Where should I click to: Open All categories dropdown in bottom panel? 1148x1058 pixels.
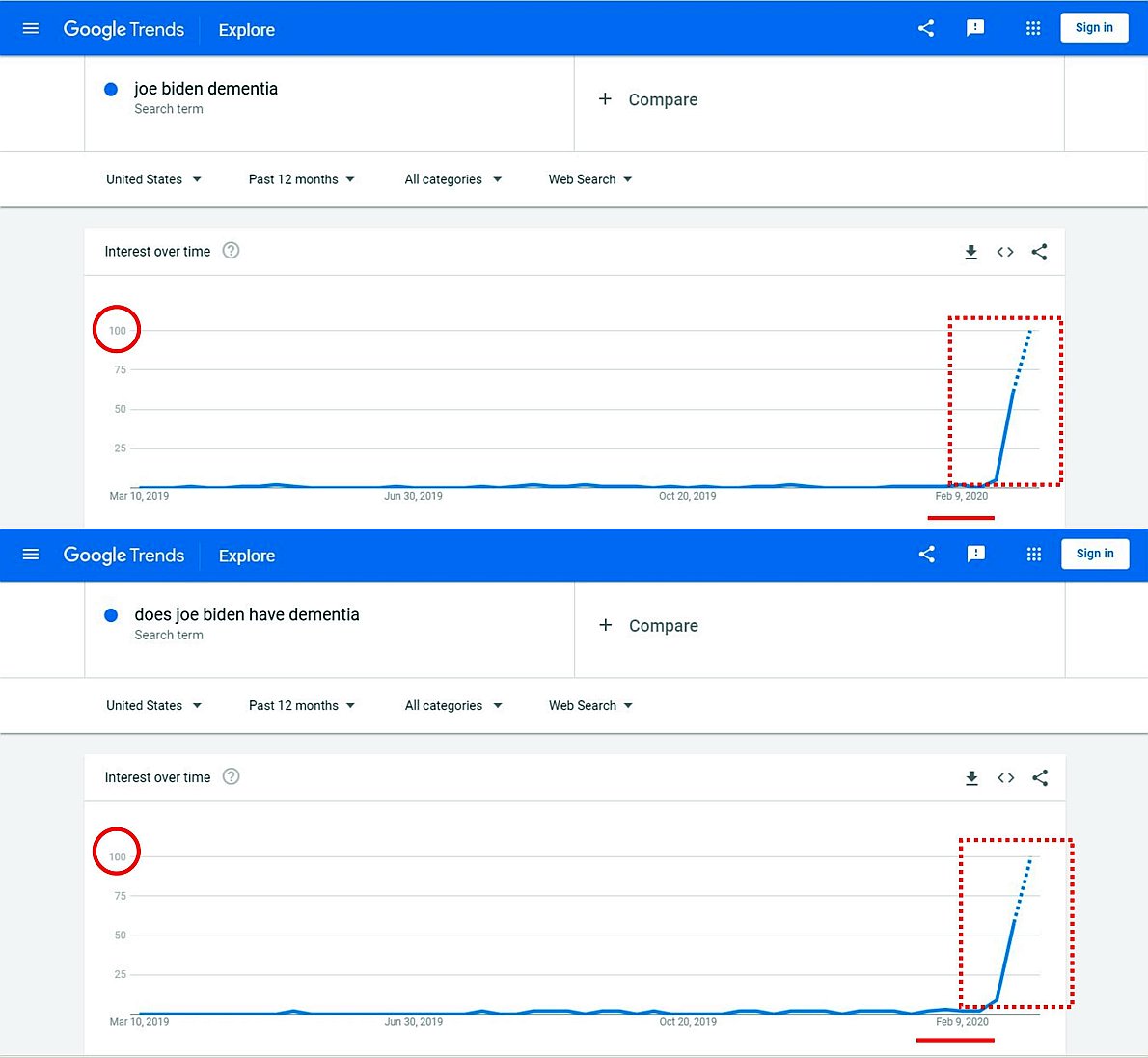[452, 705]
